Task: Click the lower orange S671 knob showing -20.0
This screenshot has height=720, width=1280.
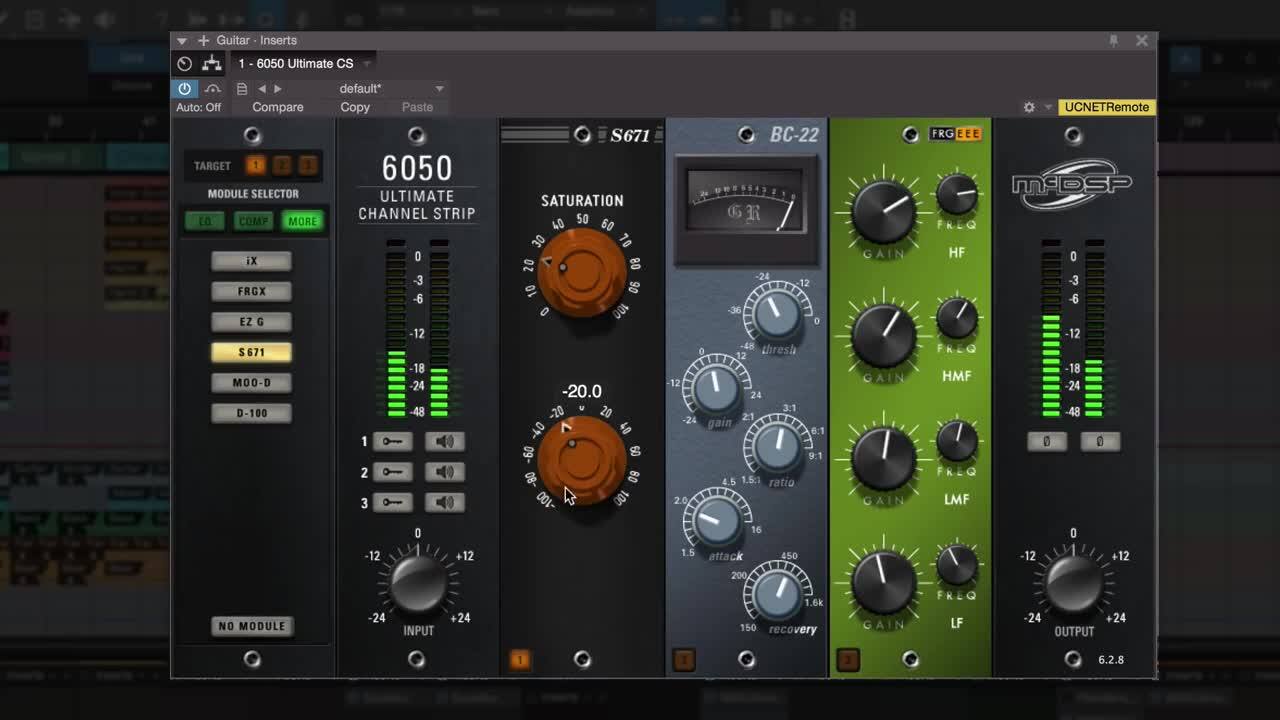Action: (x=581, y=460)
